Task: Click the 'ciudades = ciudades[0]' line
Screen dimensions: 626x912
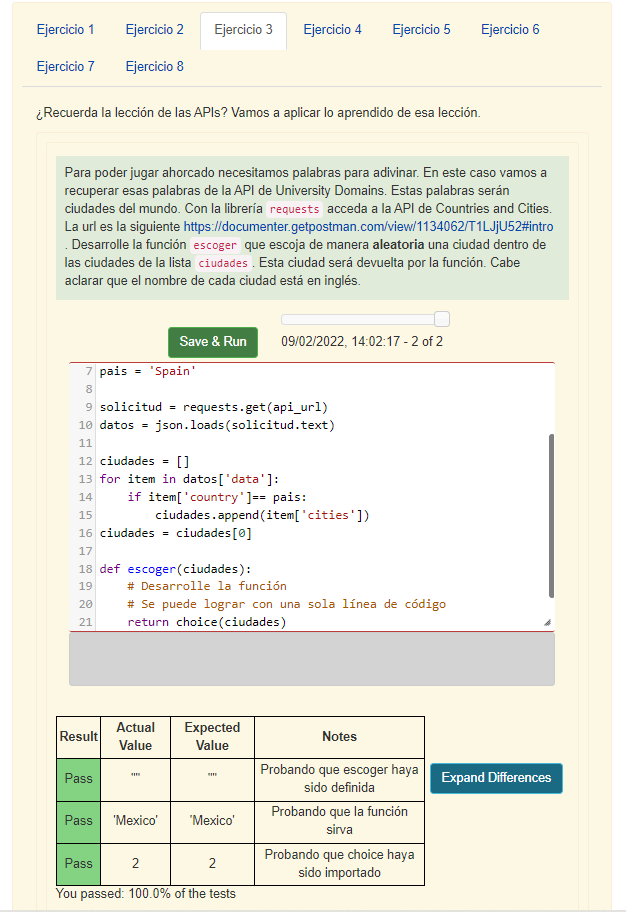Action: (x=176, y=533)
